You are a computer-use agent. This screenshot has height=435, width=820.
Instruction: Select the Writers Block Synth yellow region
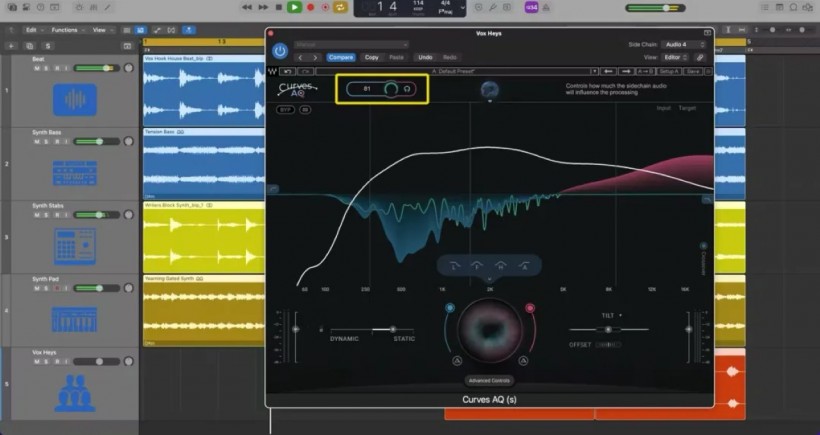tap(204, 237)
